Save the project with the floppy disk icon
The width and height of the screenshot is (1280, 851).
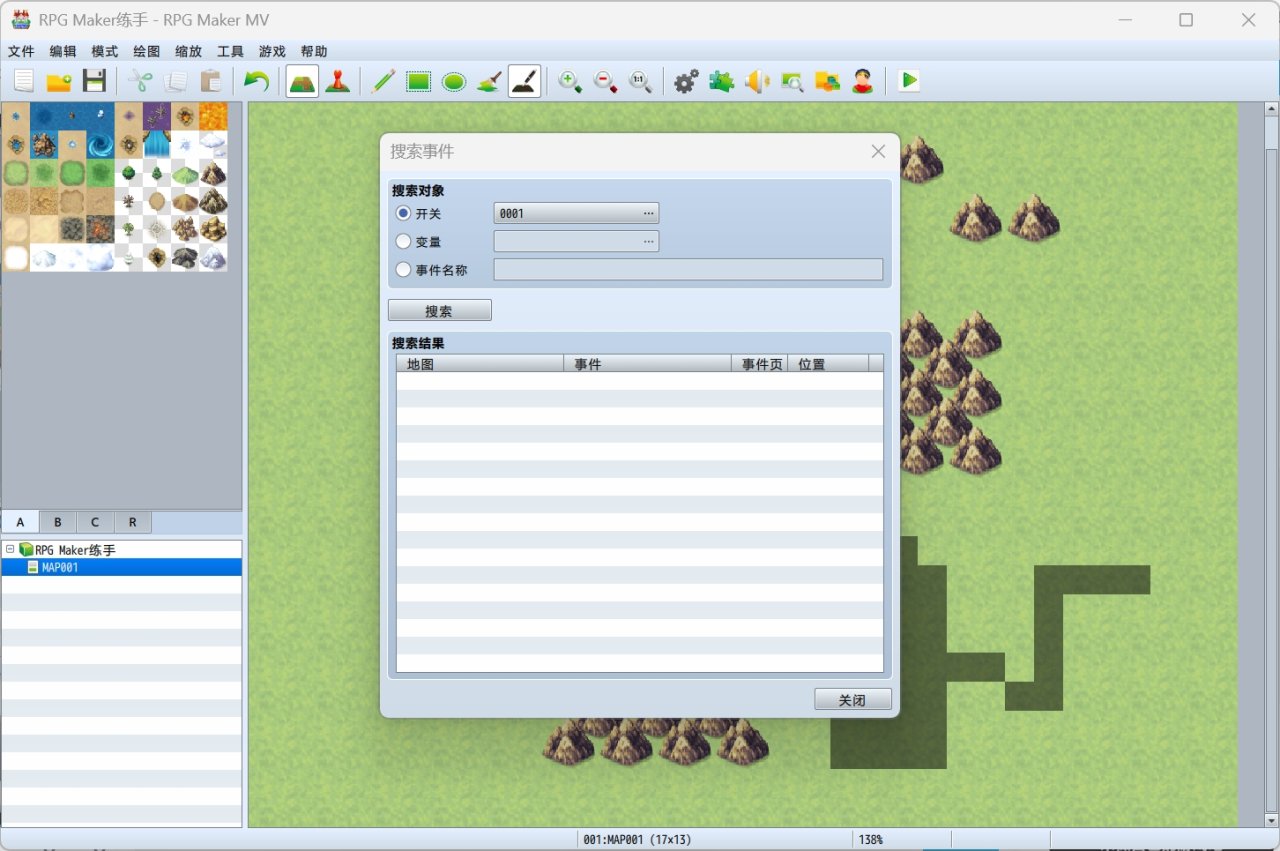pos(94,82)
